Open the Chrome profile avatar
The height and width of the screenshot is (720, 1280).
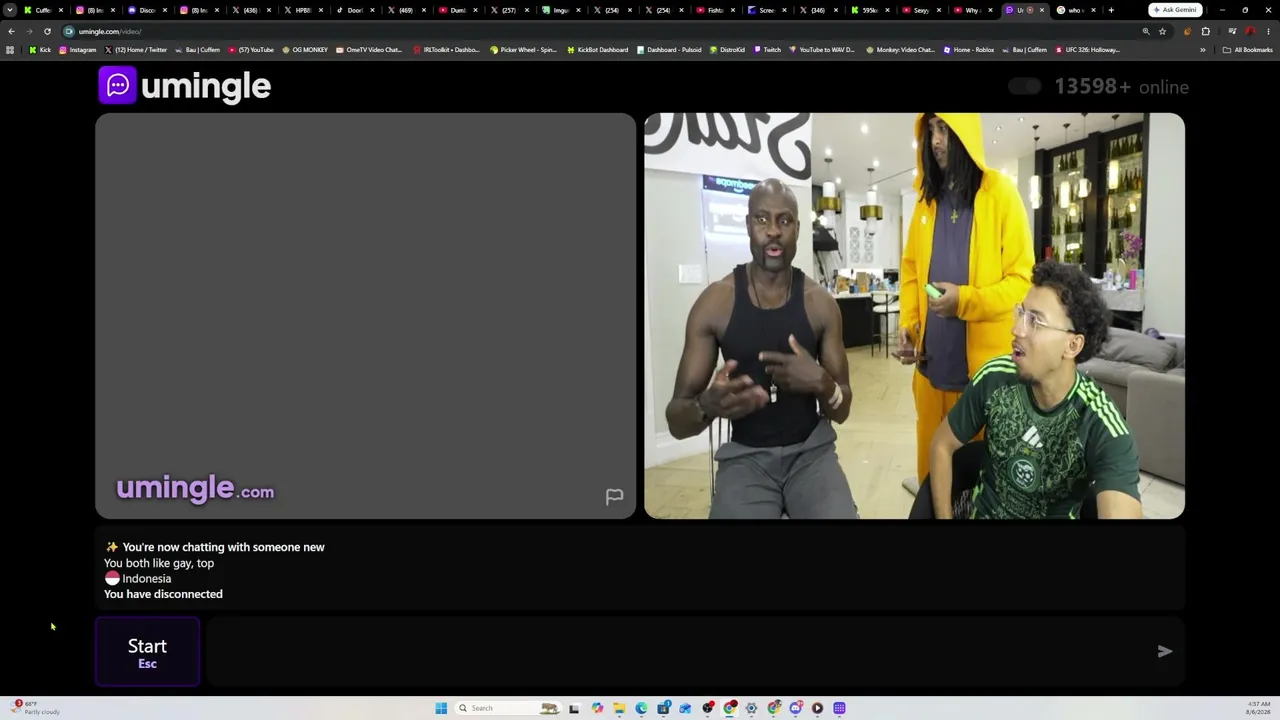[1250, 31]
